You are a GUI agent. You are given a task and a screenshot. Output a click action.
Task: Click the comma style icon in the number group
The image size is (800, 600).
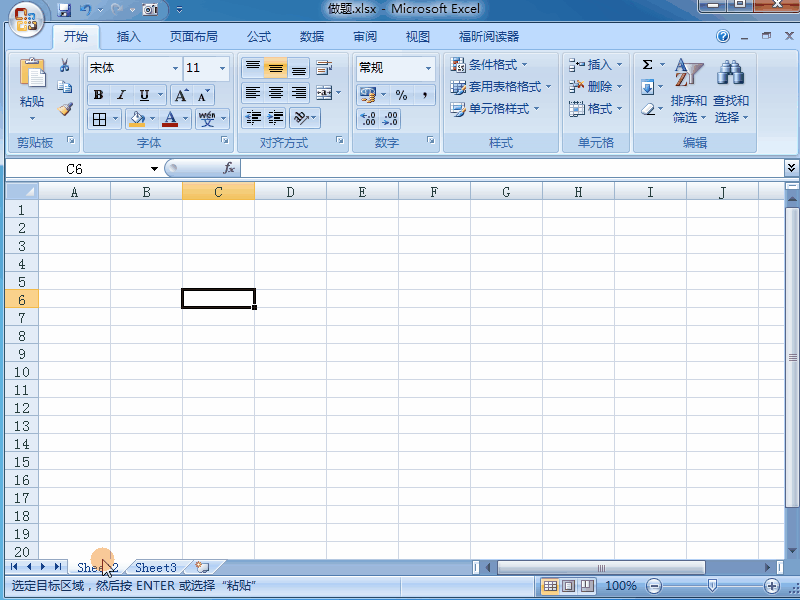coord(424,93)
